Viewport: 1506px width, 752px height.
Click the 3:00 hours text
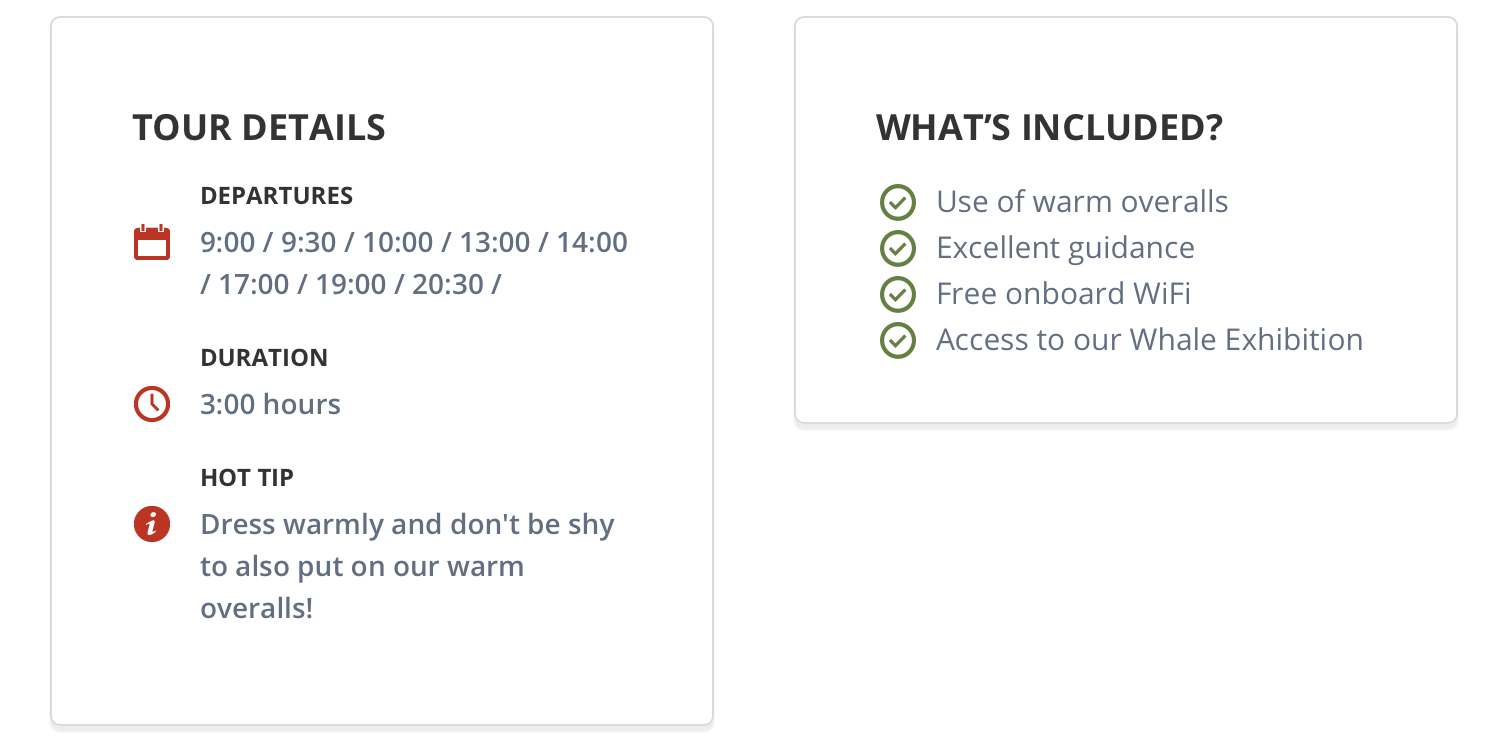coord(271,404)
